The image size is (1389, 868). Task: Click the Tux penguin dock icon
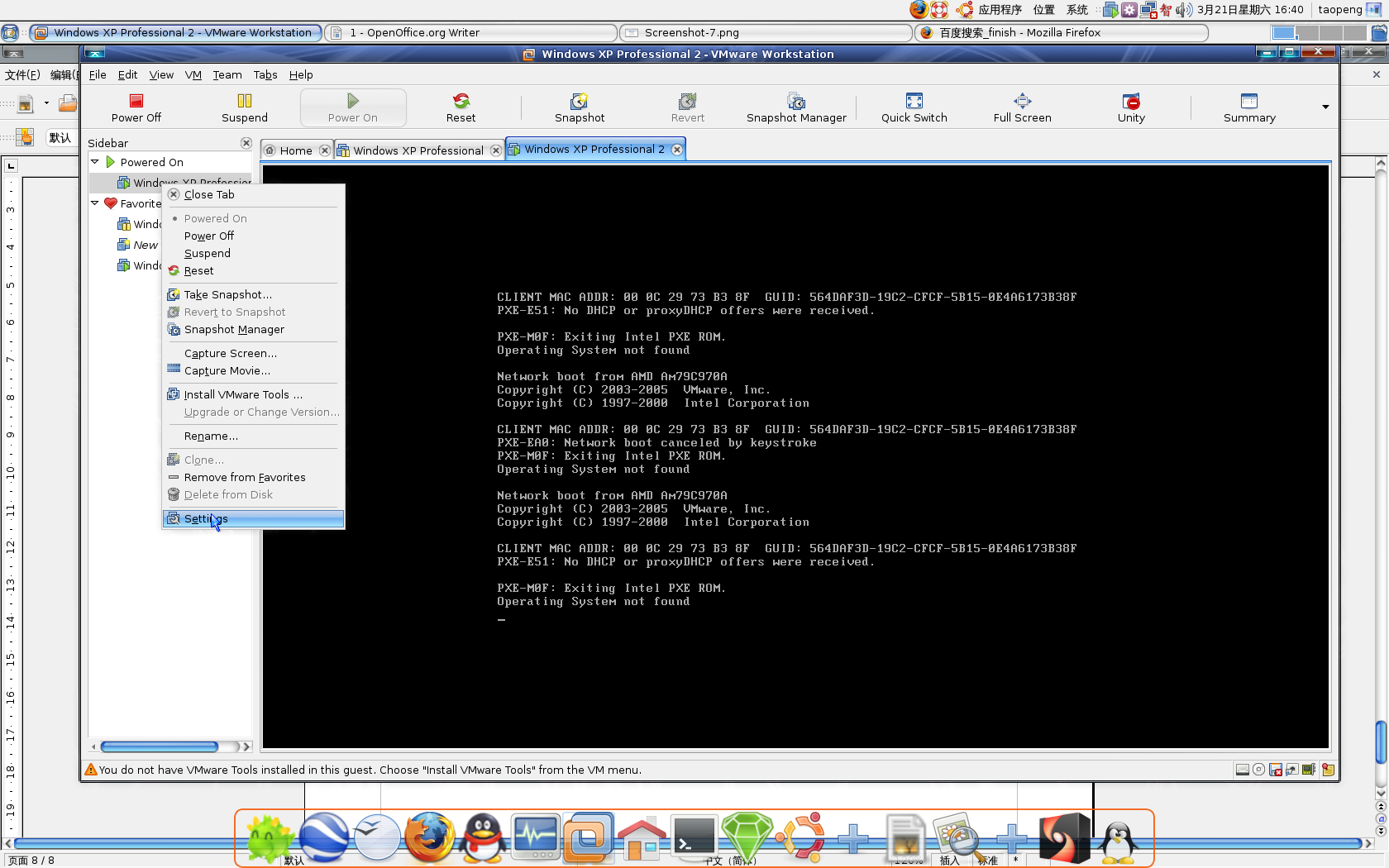(1118, 842)
